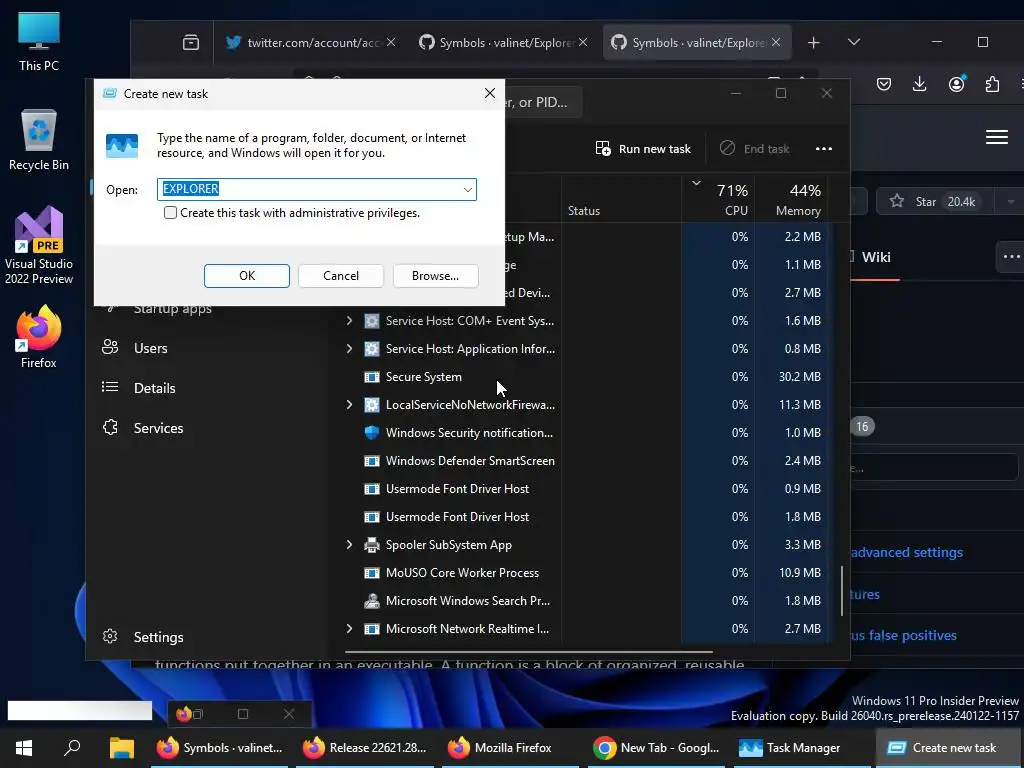Image resolution: width=1024 pixels, height=768 pixels.
Task: Open Task Manager's three-dot more options menu
Action: tap(824, 149)
